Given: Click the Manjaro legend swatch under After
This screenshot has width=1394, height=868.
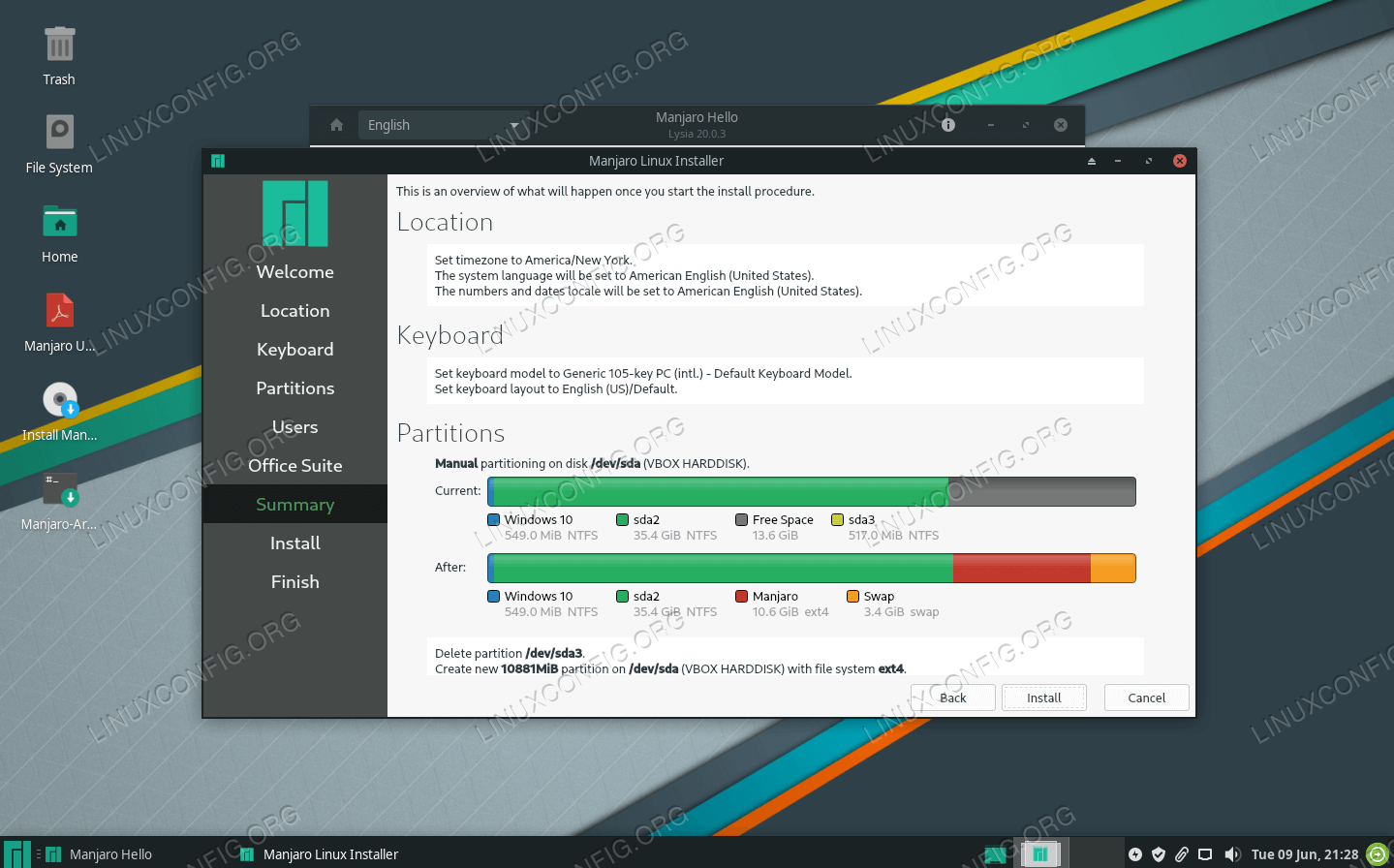Looking at the screenshot, I should (x=742, y=597).
